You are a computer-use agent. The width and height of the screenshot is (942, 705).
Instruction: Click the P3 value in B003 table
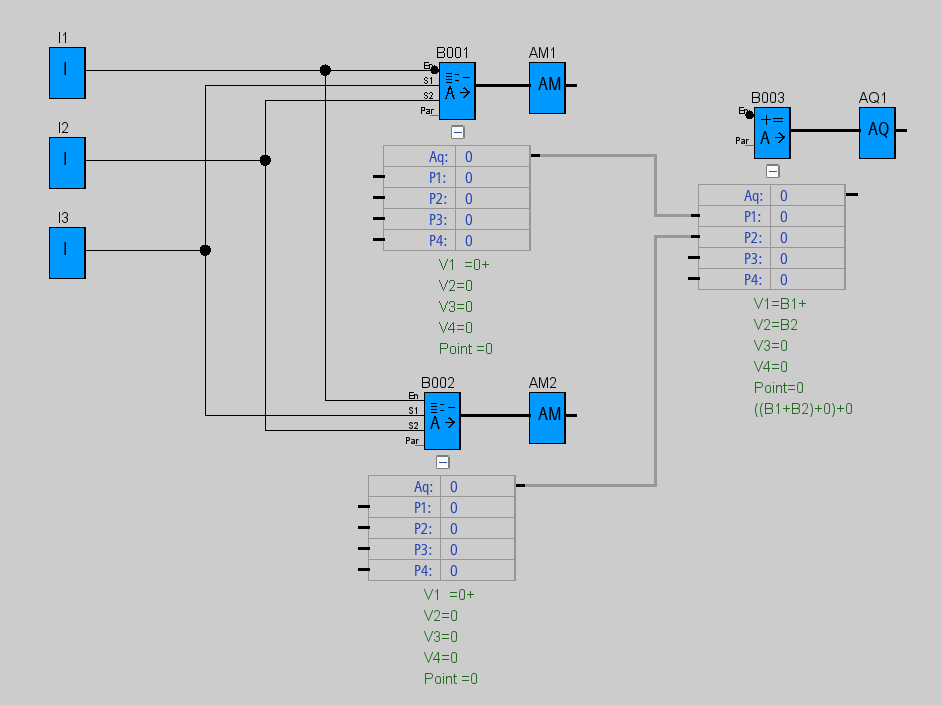(807, 259)
